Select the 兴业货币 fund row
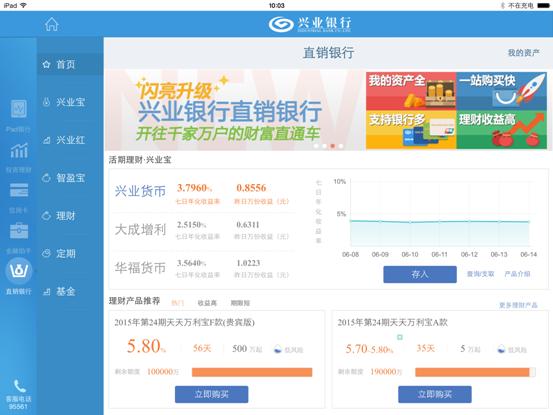The height and width of the screenshot is (415, 553). (x=204, y=193)
